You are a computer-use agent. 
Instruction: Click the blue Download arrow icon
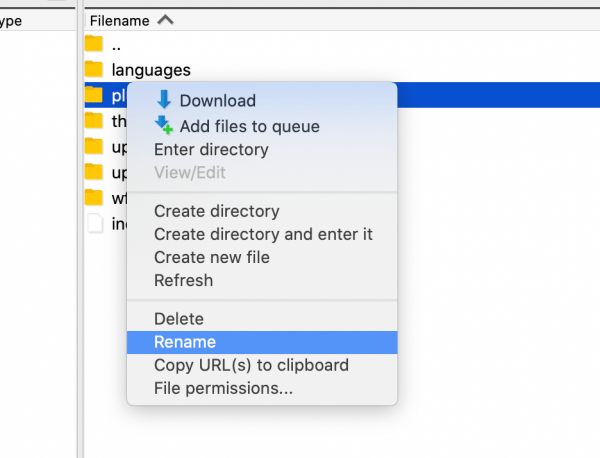point(164,99)
